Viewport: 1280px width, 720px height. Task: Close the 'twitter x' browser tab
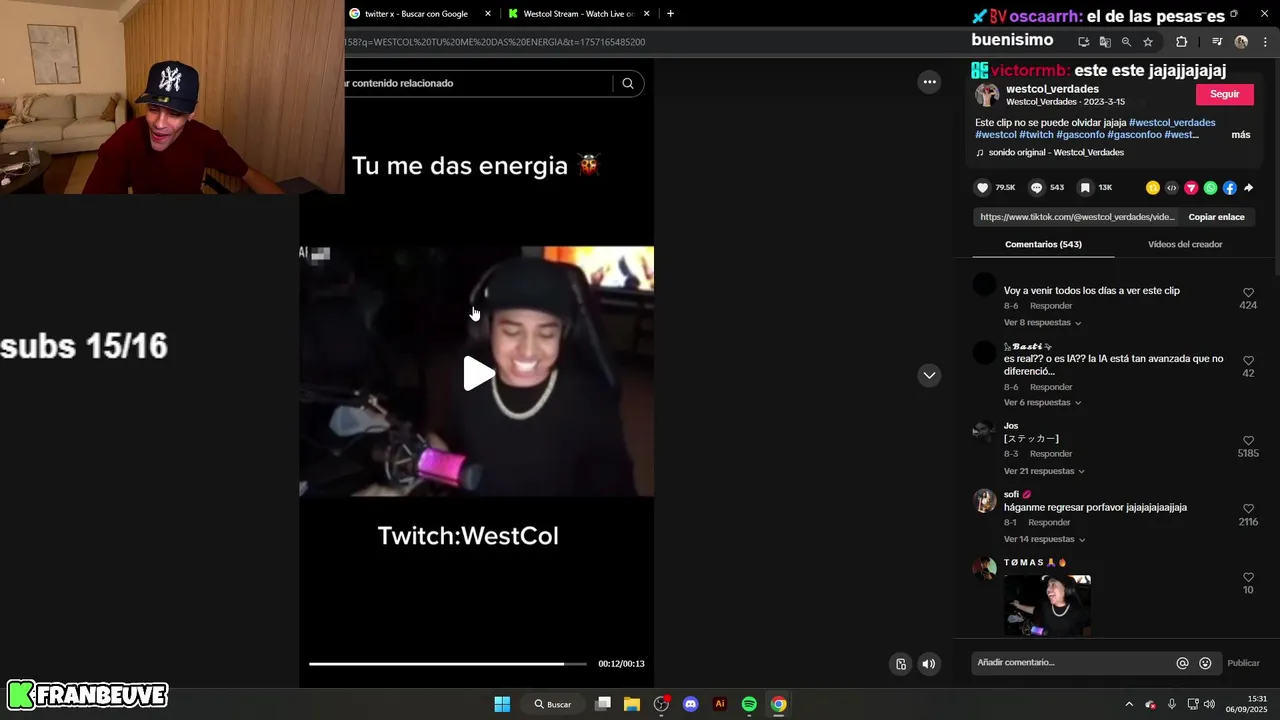488,14
